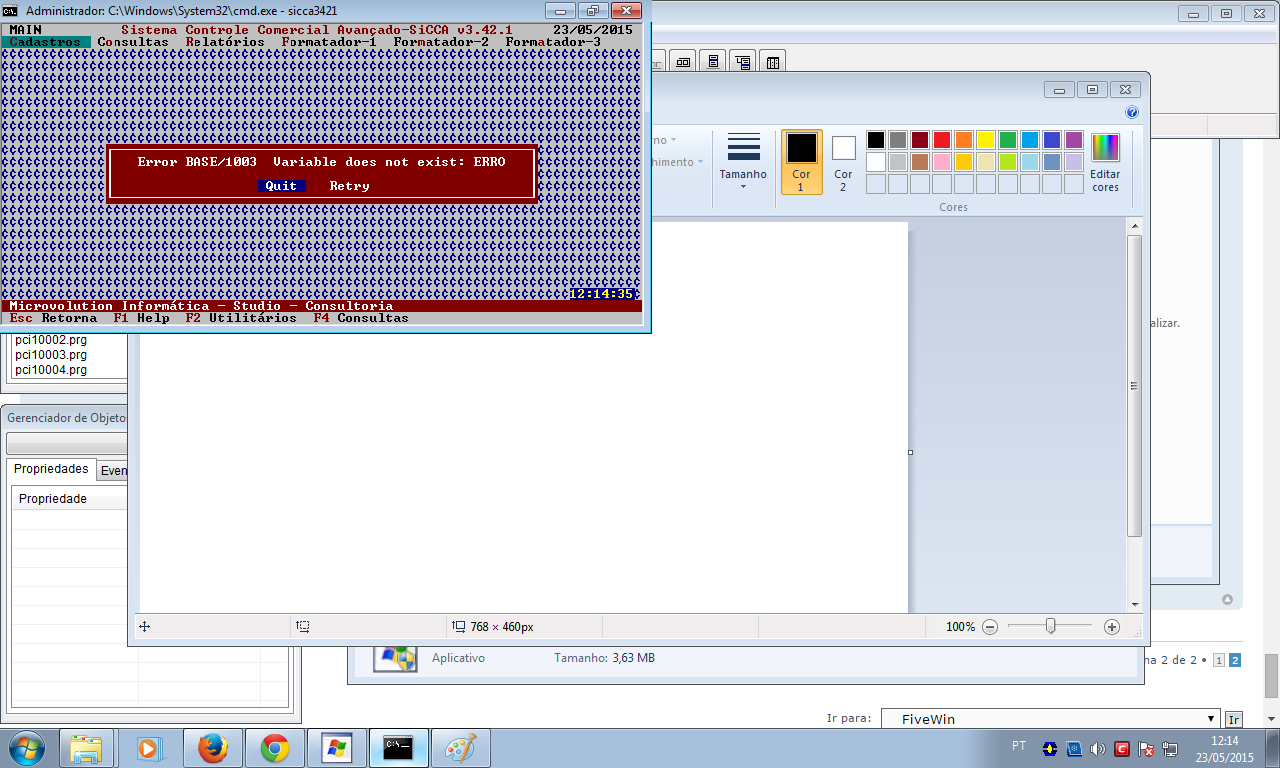Open Paint help with the question mark icon
This screenshot has height=768, width=1280.
(x=1132, y=113)
